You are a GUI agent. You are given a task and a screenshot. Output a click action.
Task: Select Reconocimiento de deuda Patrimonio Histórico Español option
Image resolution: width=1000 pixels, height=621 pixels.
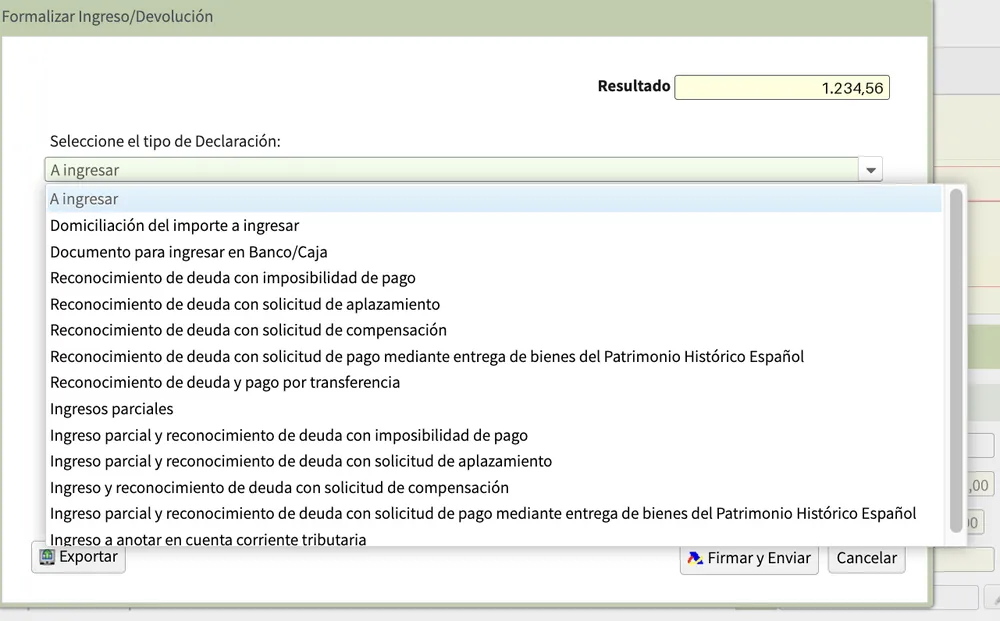coord(494,356)
